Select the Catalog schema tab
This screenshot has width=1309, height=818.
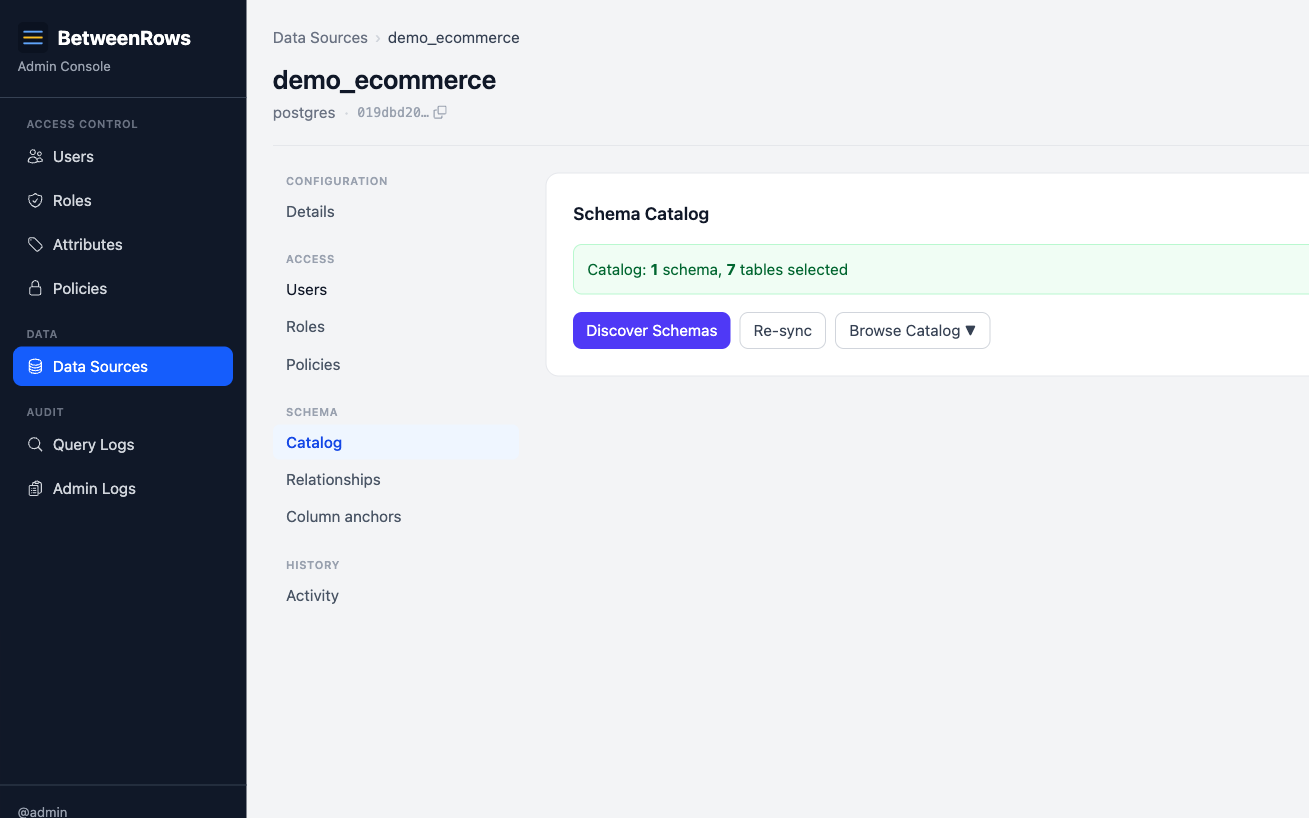coord(396,443)
